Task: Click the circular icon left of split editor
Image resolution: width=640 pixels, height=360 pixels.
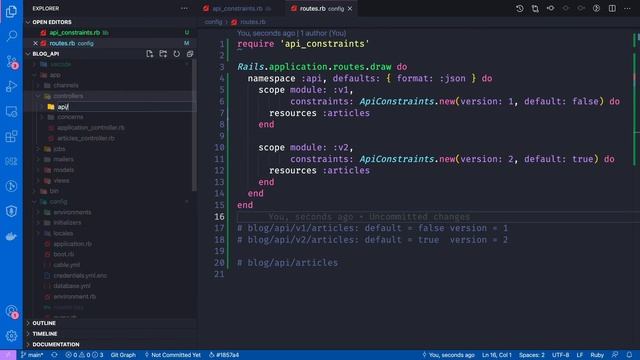Action: (x=596, y=8)
